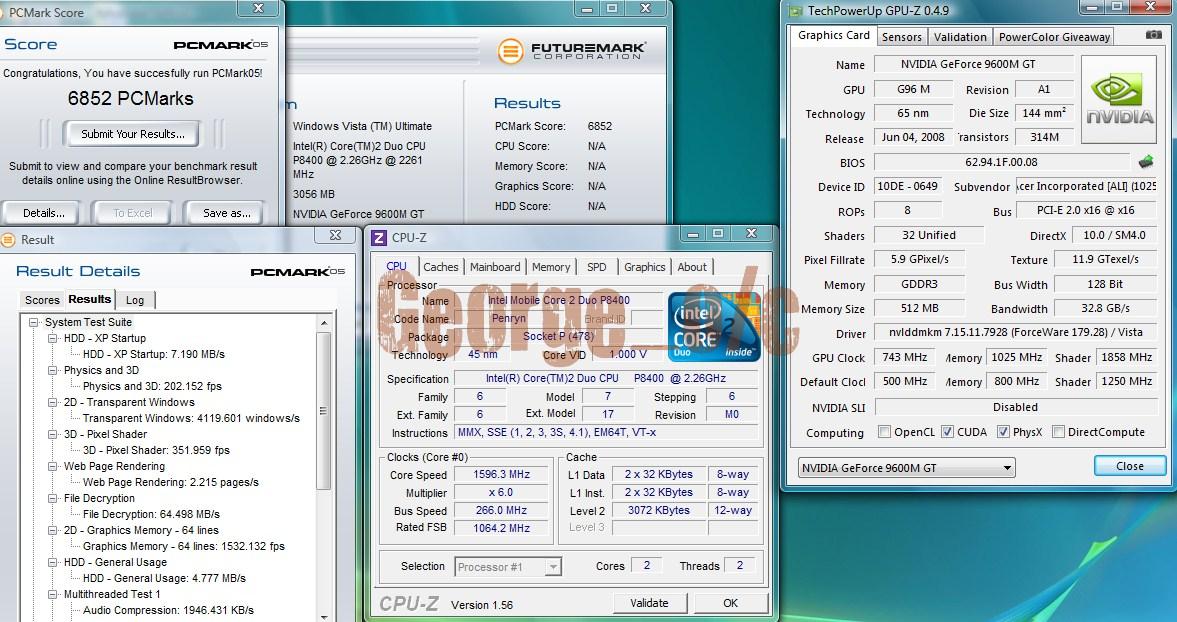Switch to the Caches tab in CPU-Z

[440, 266]
